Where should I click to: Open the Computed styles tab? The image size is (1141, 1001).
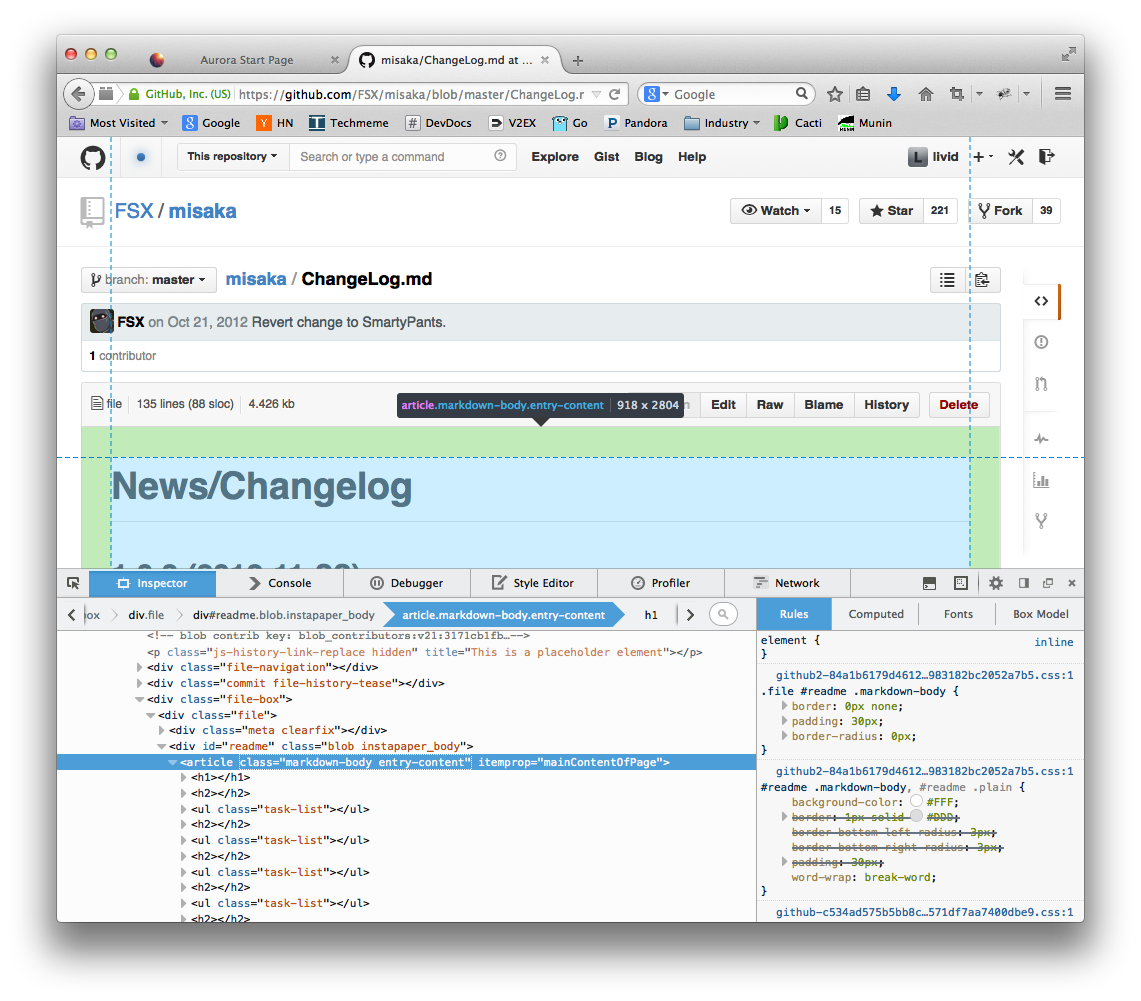pyautogui.click(x=876, y=614)
